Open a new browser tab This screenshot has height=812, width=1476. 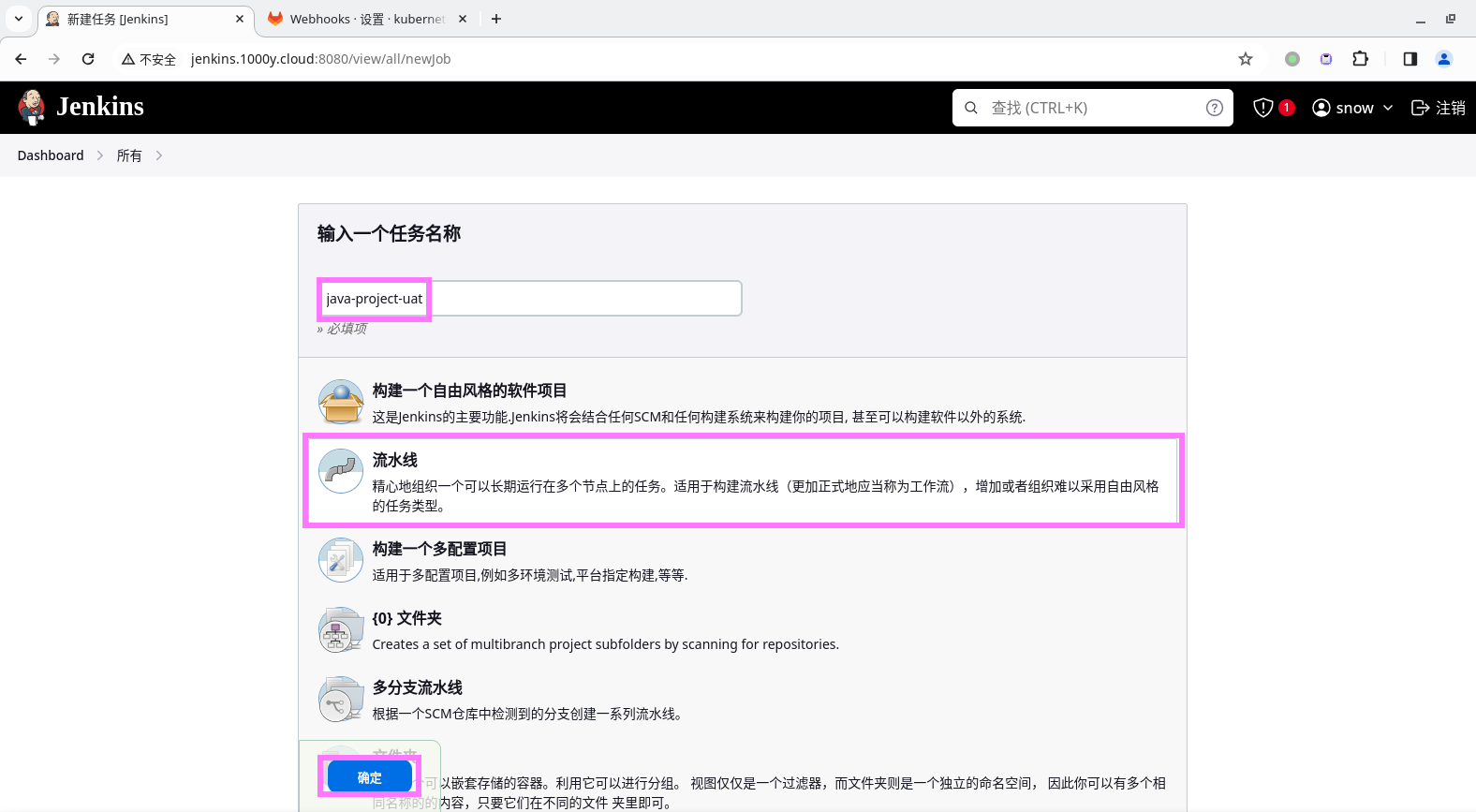click(496, 19)
